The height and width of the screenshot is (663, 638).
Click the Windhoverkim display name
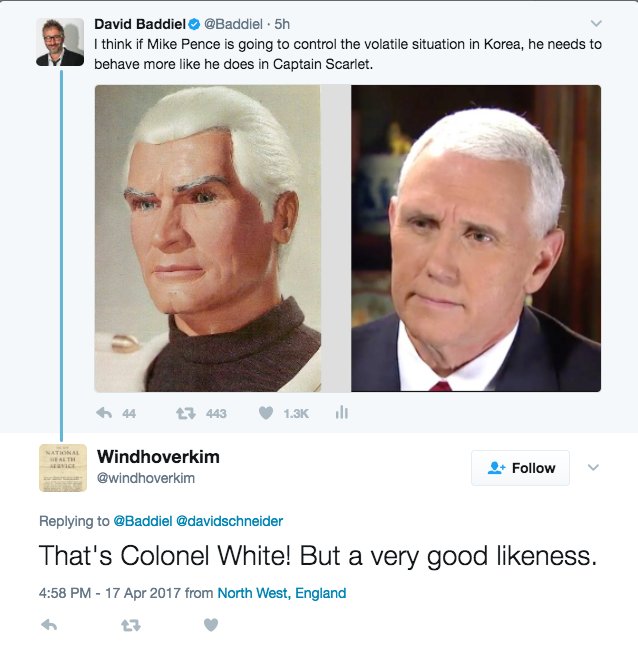pyautogui.click(x=158, y=457)
